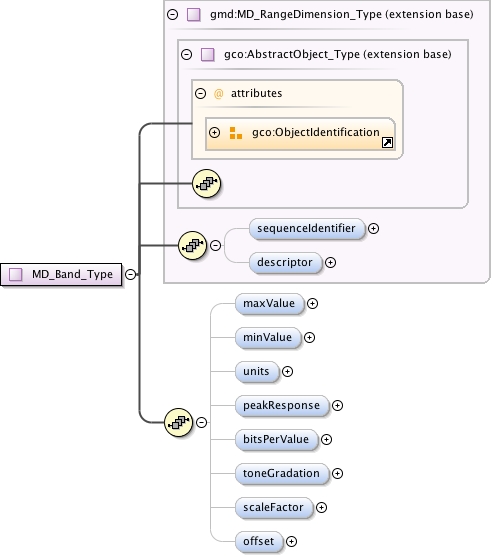Expand the offset element

pyautogui.click(x=291, y=542)
